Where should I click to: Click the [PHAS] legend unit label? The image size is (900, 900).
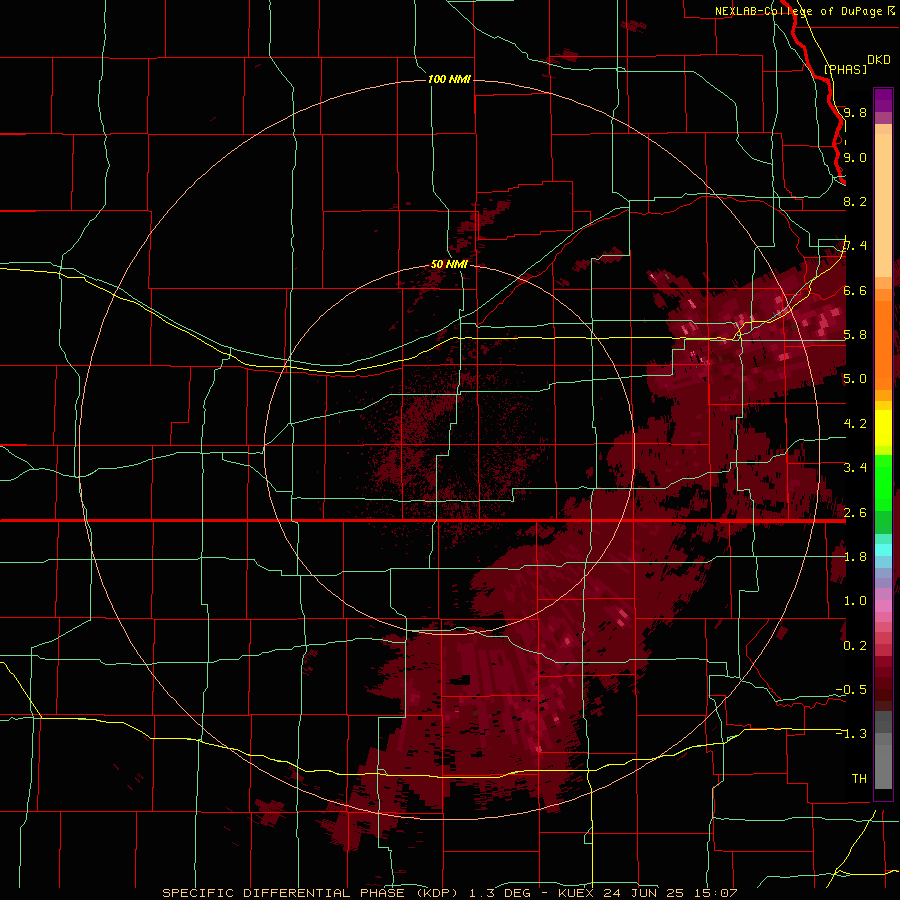point(845,69)
